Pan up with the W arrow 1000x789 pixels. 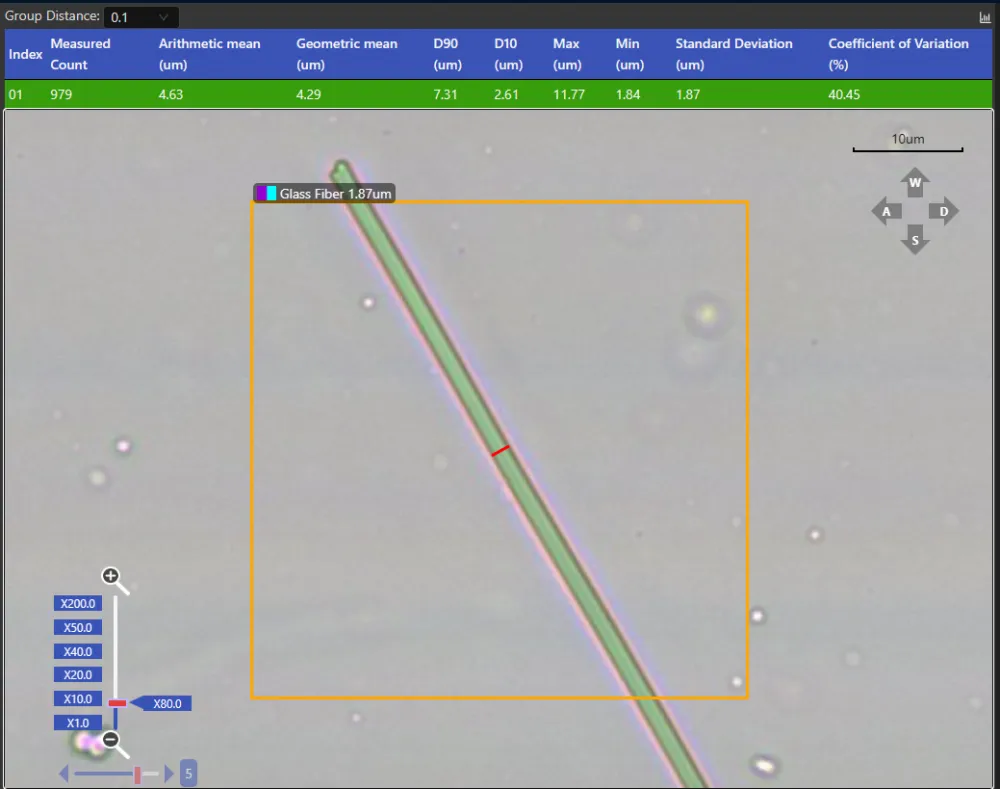point(915,182)
